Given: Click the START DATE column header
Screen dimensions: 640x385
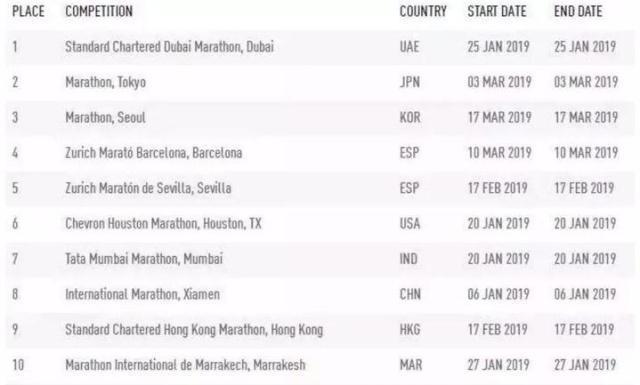Looking at the screenshot, I should (497, 11).
